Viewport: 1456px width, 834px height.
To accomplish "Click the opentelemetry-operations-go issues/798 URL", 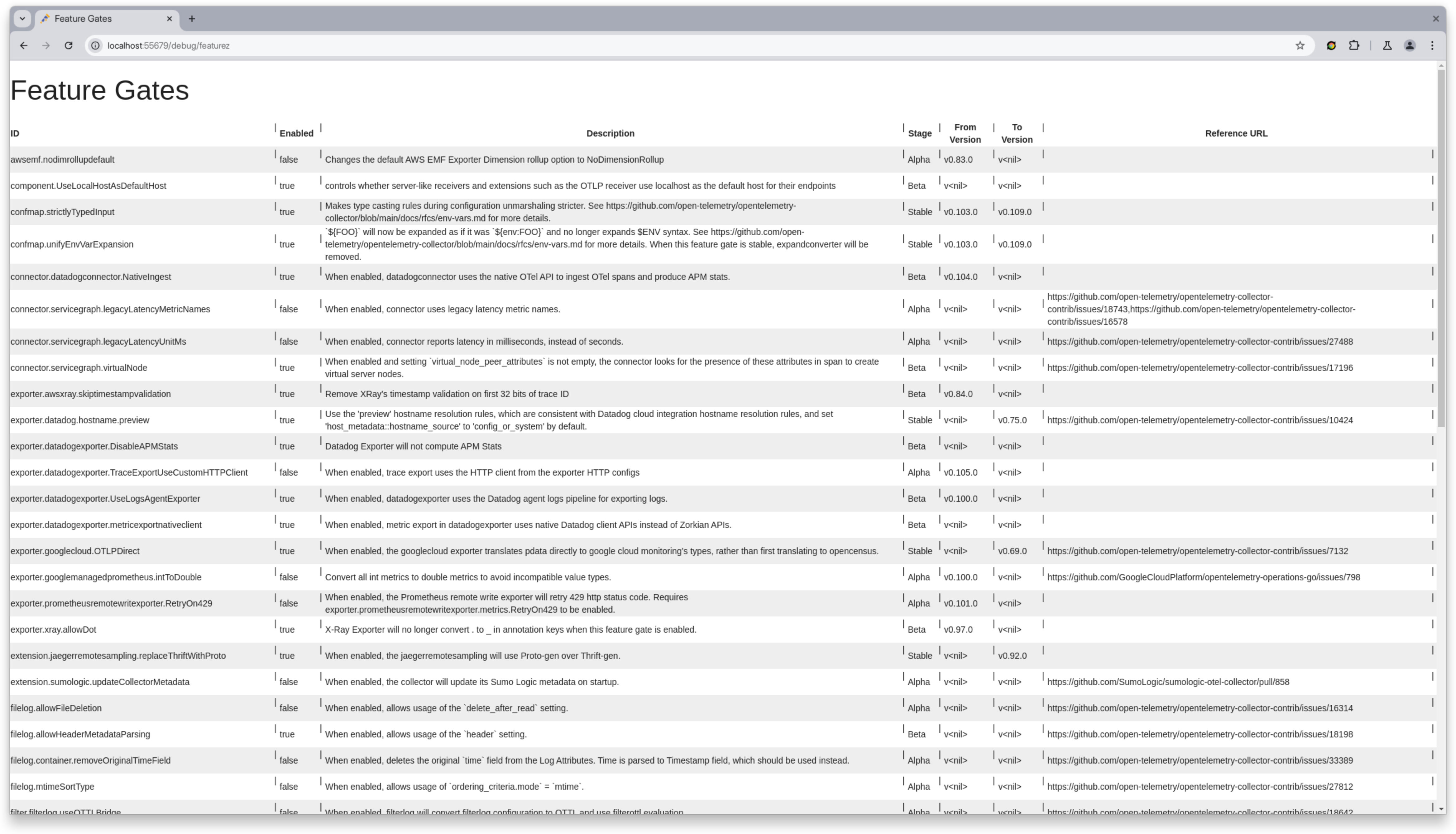I will click(x=1203, y=578).
